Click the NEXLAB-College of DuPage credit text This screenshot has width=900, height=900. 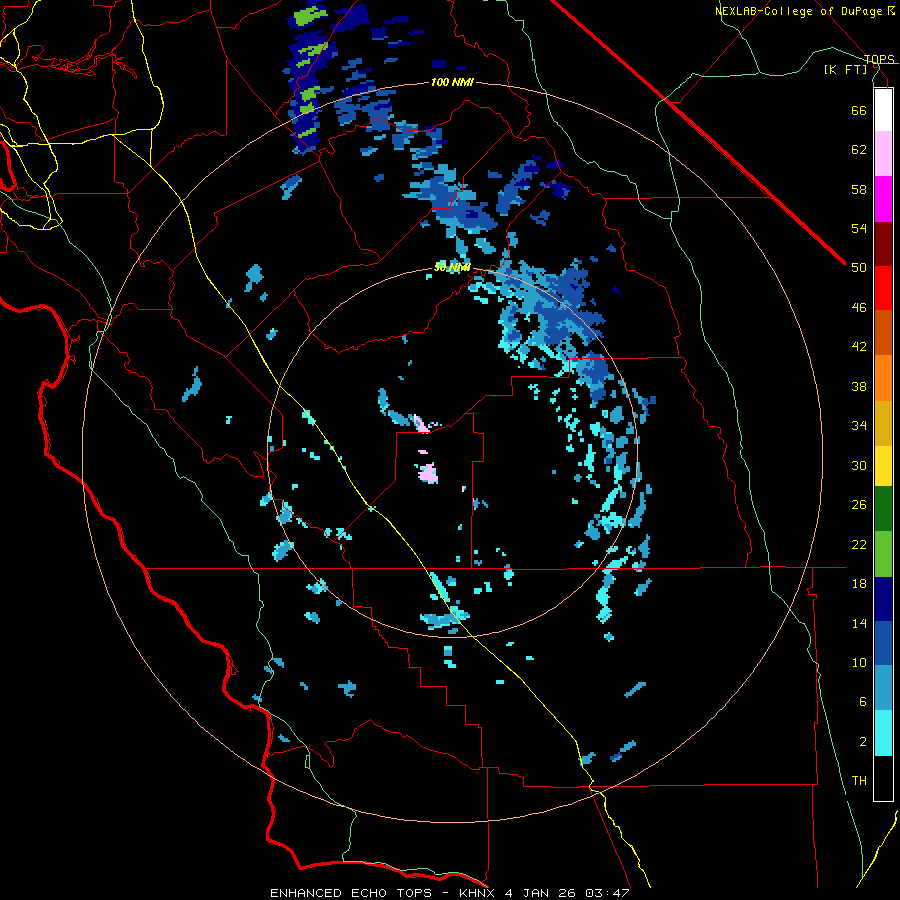(798, 11)
